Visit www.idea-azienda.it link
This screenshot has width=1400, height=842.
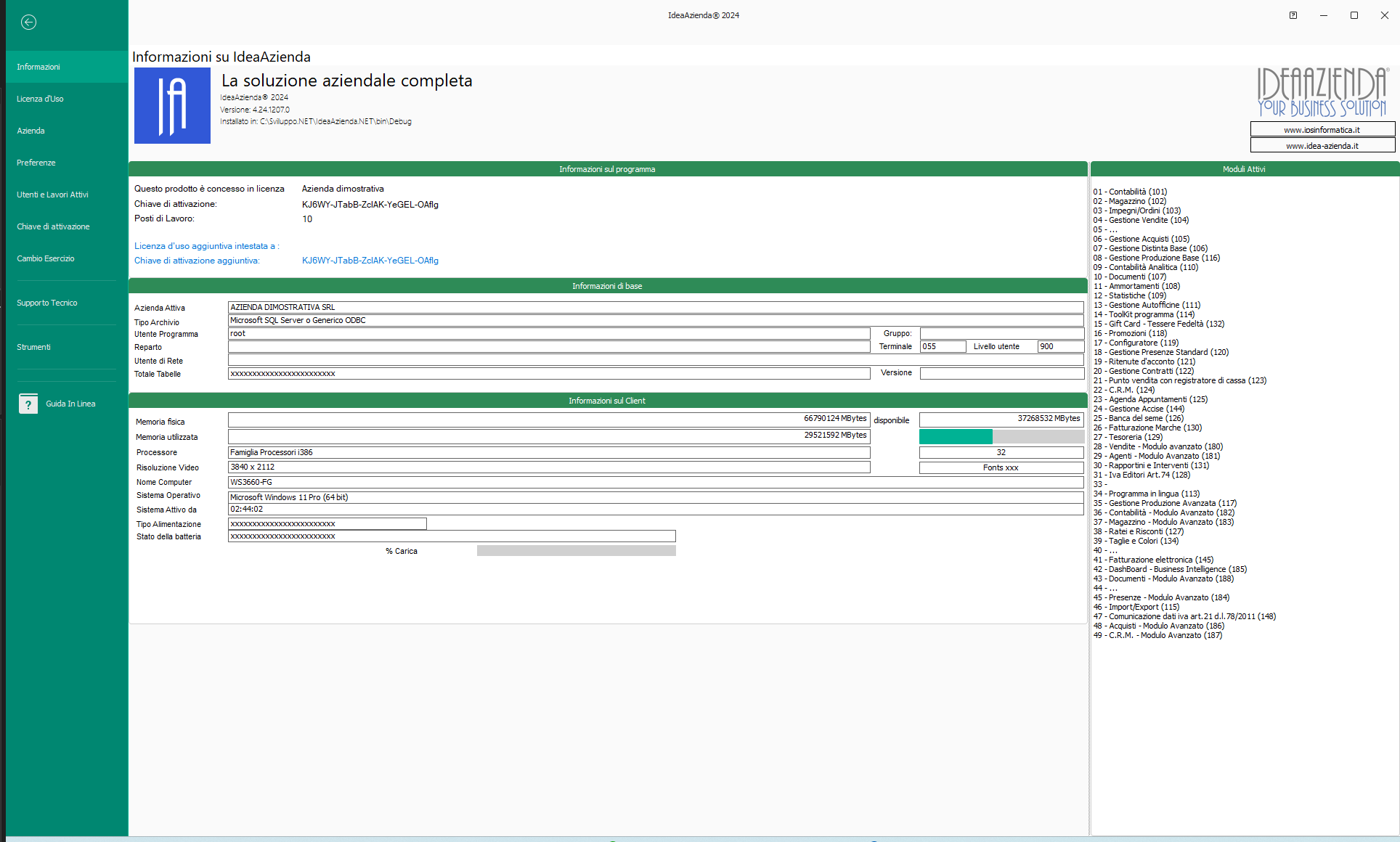coord(1322,146)
